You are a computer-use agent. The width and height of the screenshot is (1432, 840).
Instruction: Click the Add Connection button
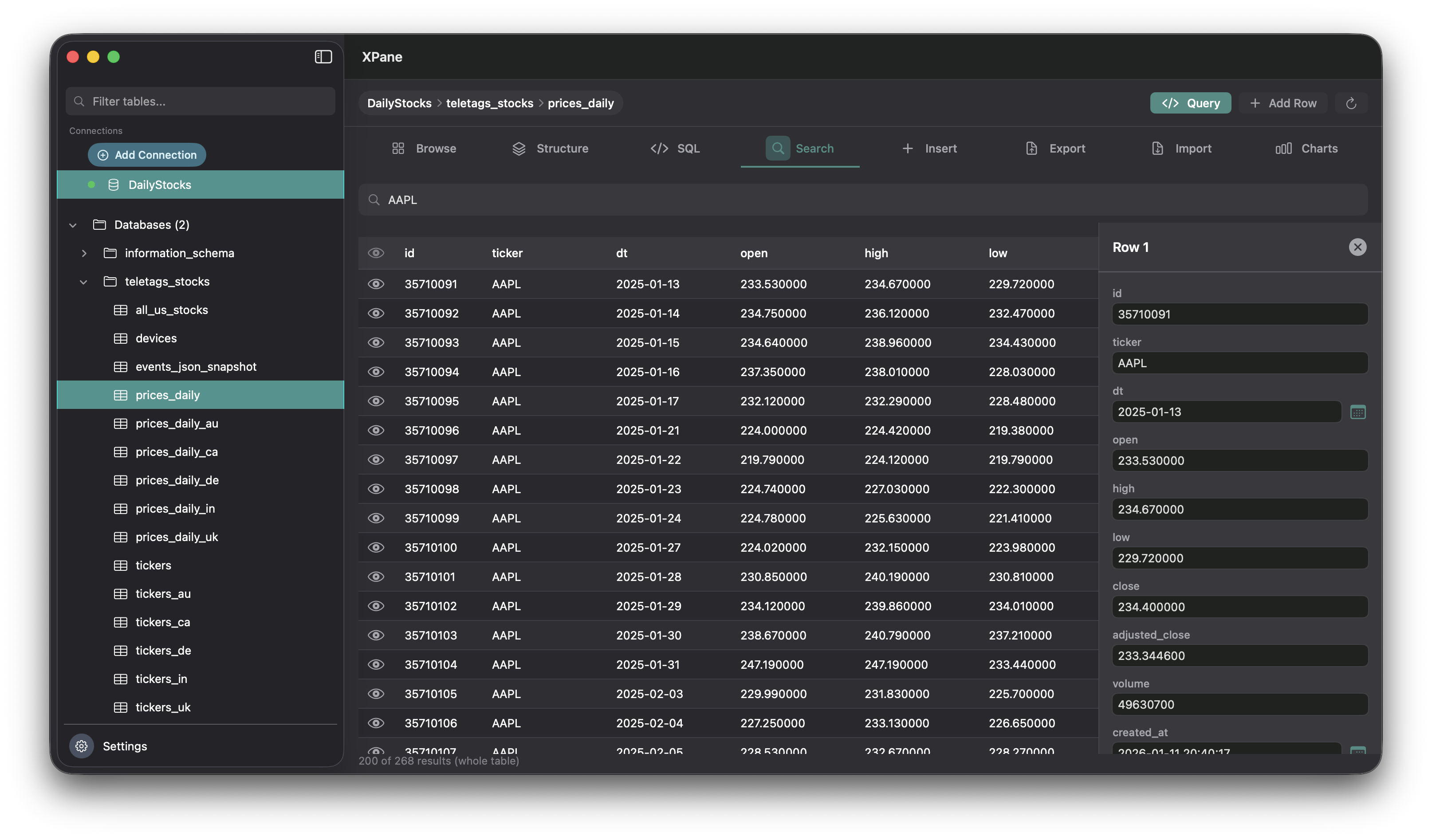click(x=146, y=154)
